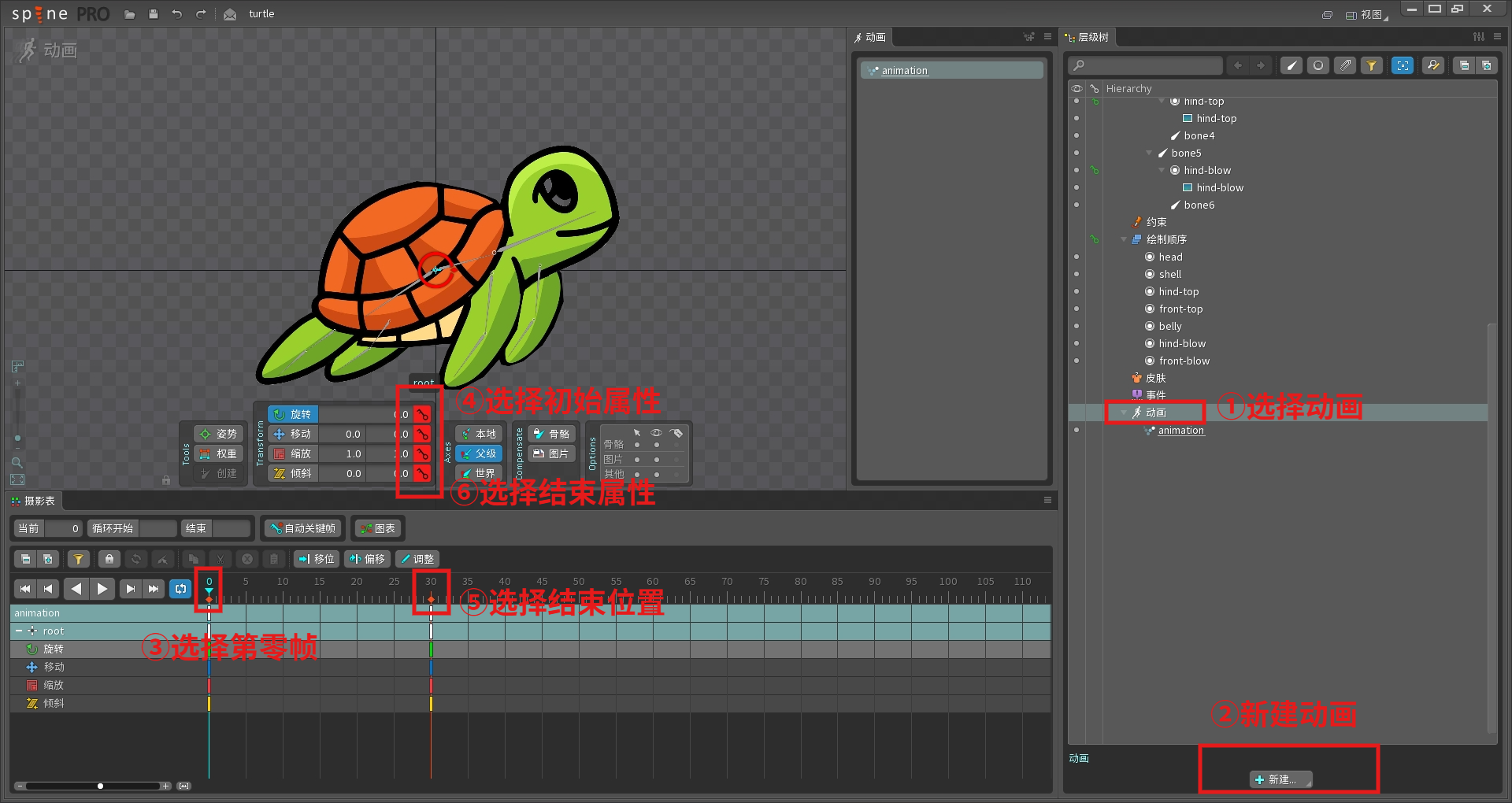Select the 旋转 rotate tool
The image size is (1512, 803).
tap(292, 414)
